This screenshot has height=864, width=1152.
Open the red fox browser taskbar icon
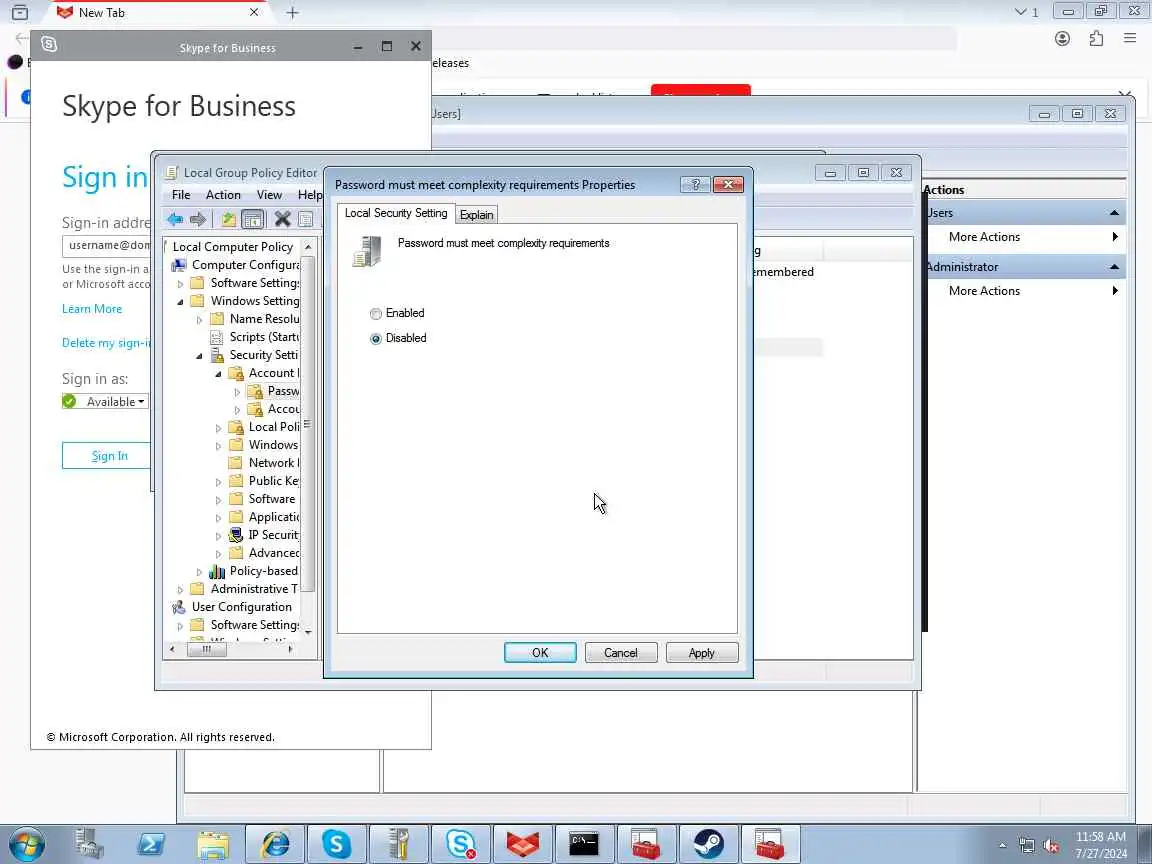(x=522, y=844)
